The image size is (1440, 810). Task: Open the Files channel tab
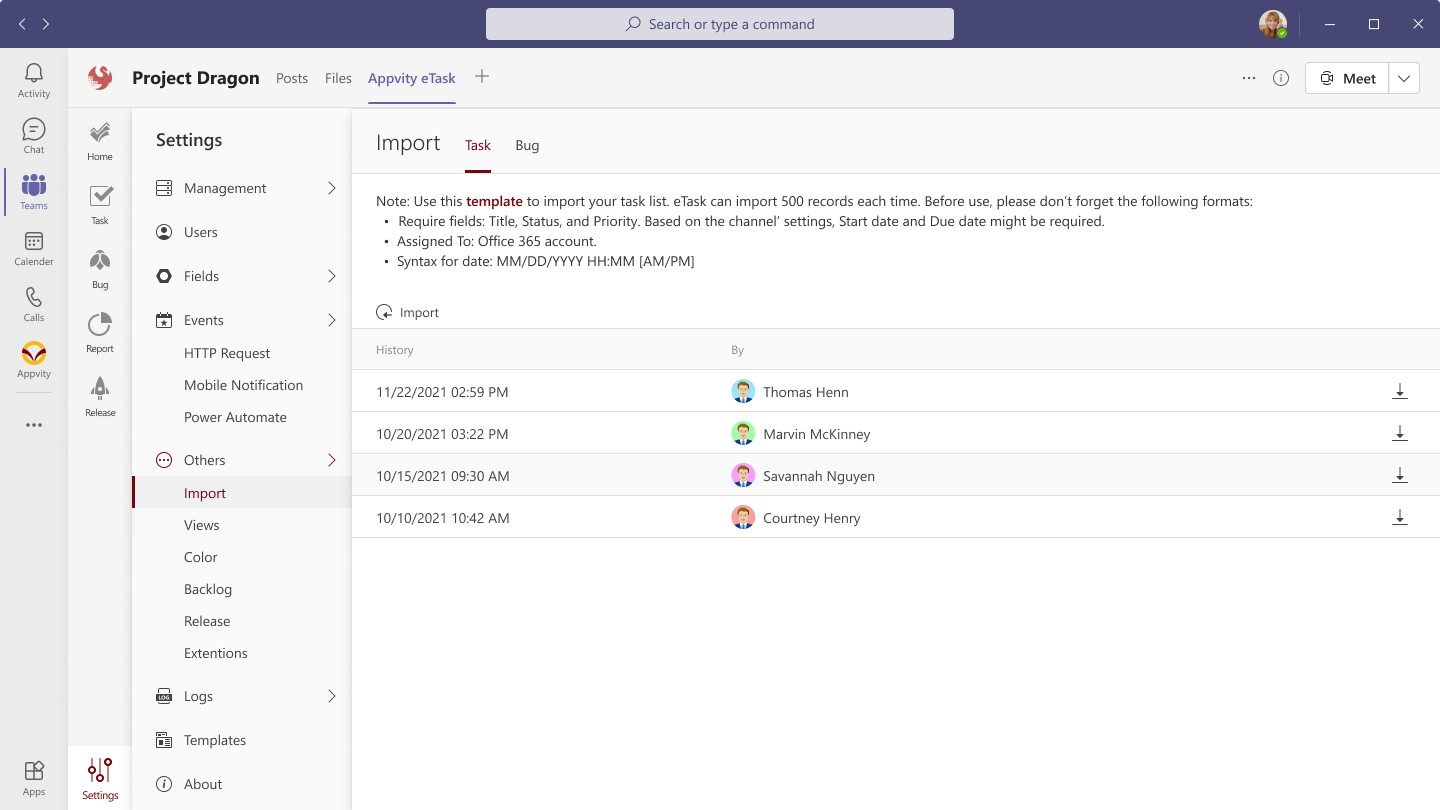[x=338, y=78]
